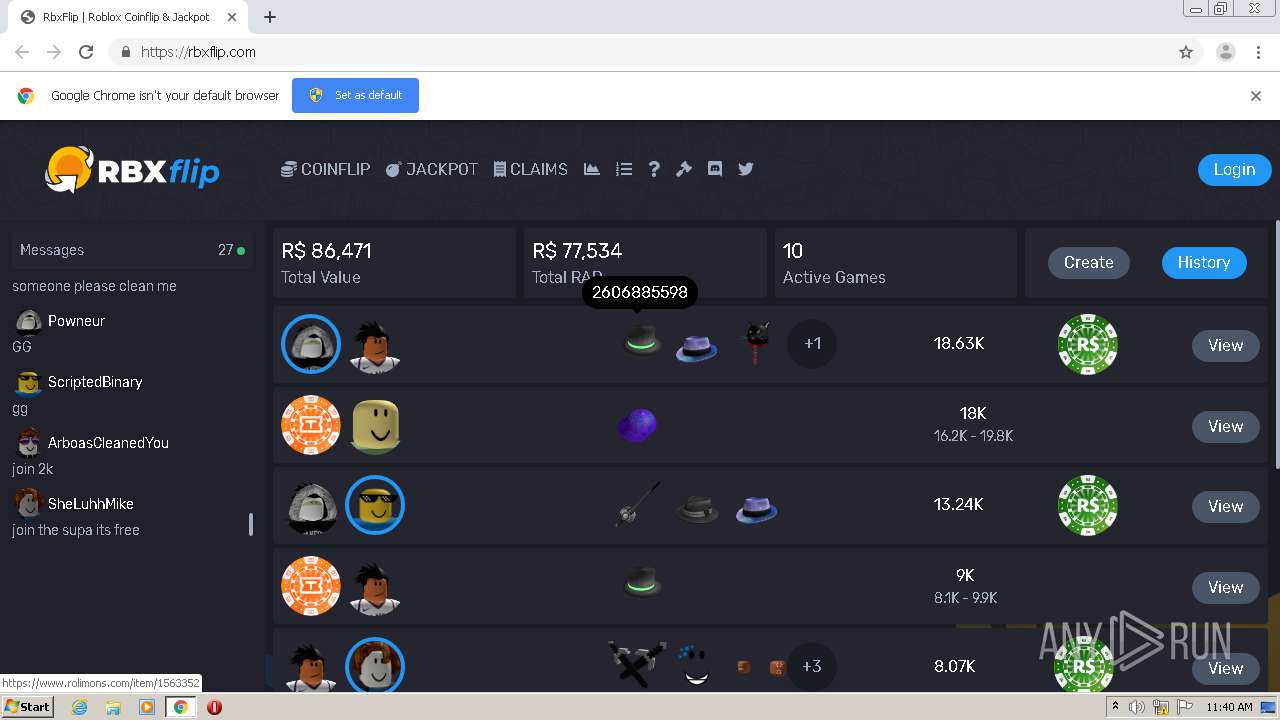Set Chrome as default browser

coord(355,95)
